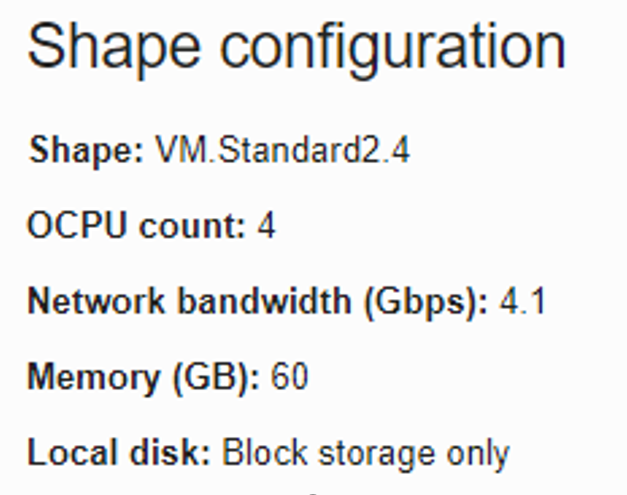Click the "Network bandwidth (Gbps):" label

258,301
